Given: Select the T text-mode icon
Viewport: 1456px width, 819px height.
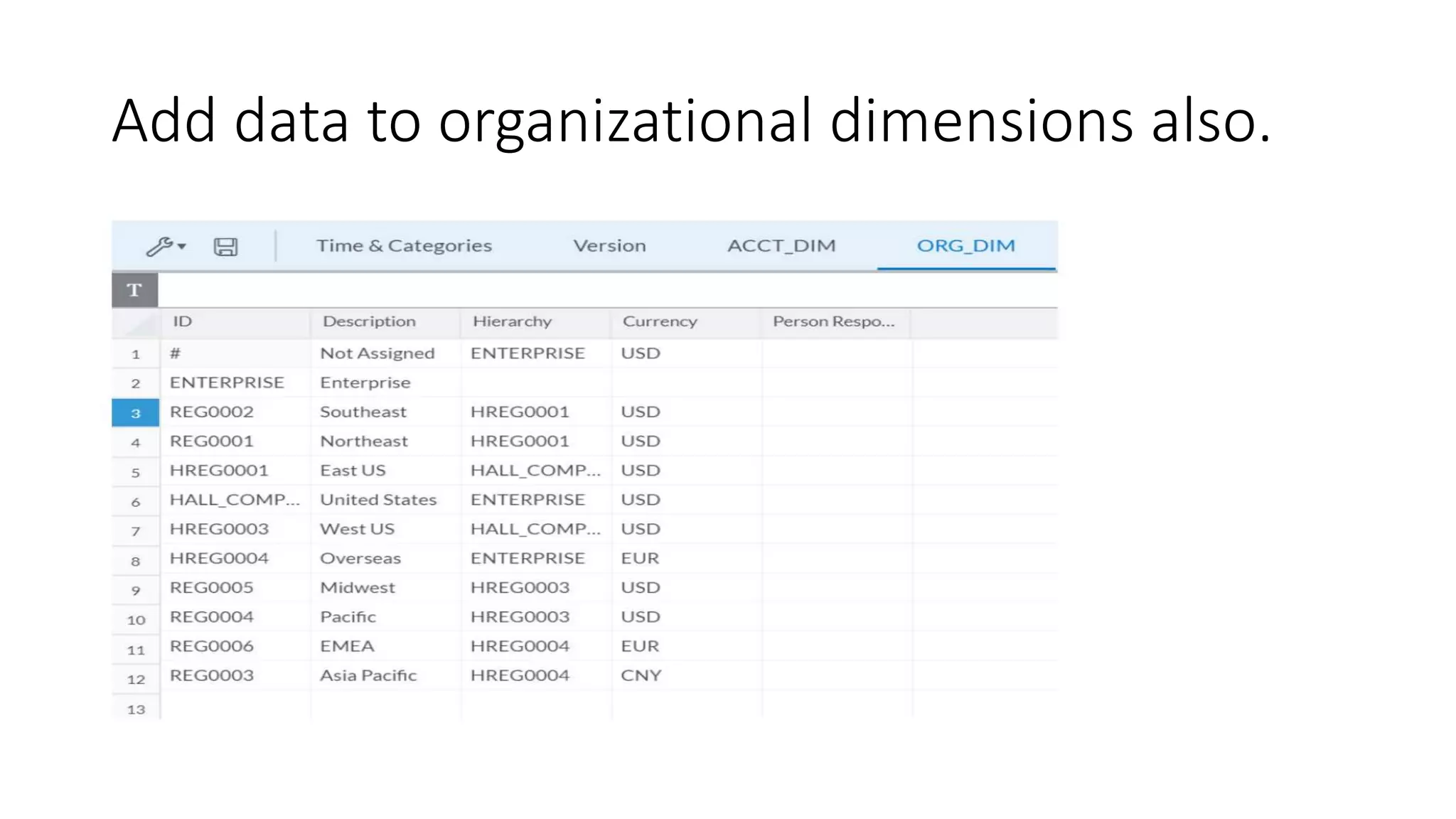Looking at the screenshot, I should coord(134,289).
